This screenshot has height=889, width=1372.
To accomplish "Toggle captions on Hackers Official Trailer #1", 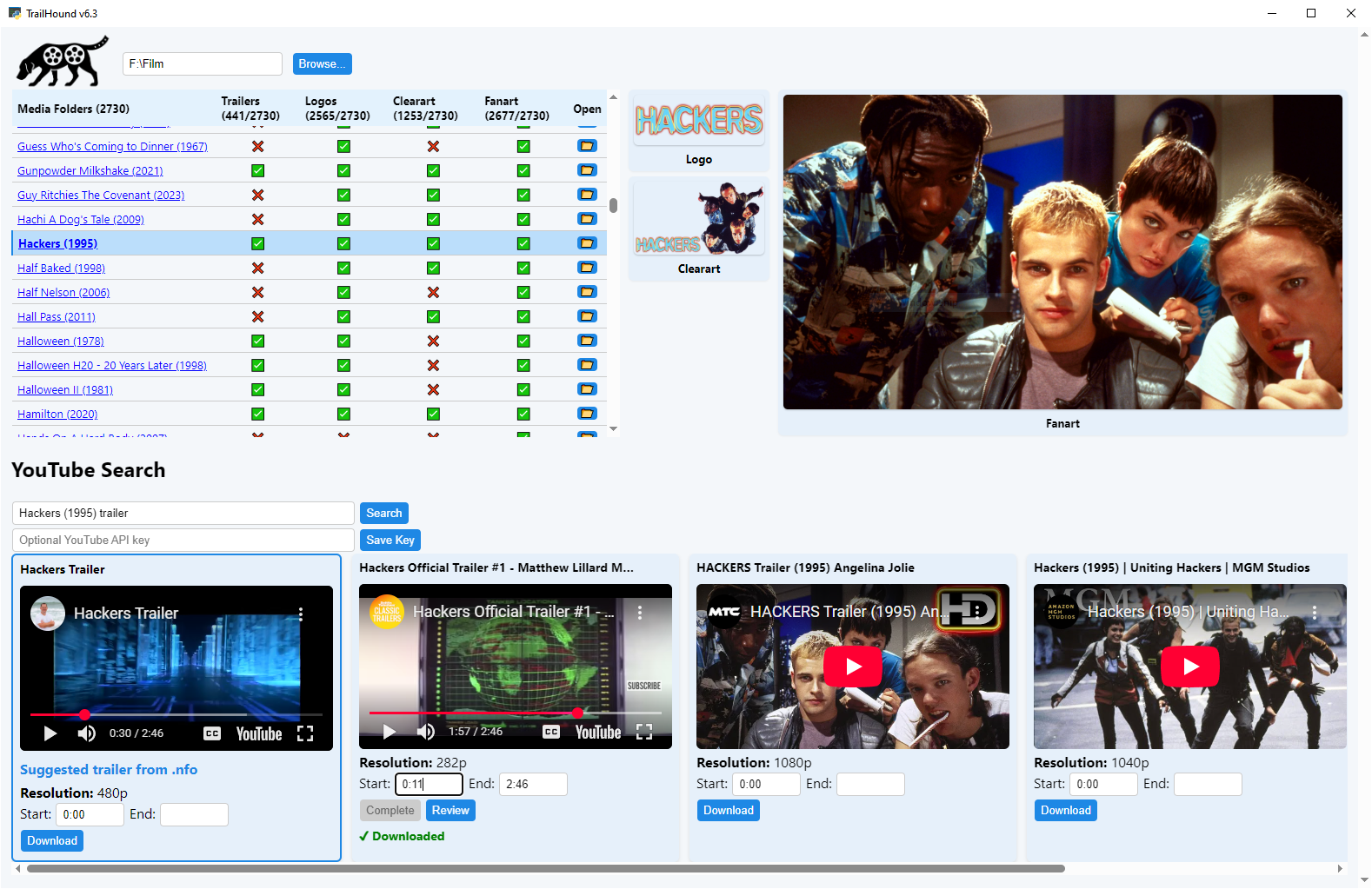I will click(551, 732).
